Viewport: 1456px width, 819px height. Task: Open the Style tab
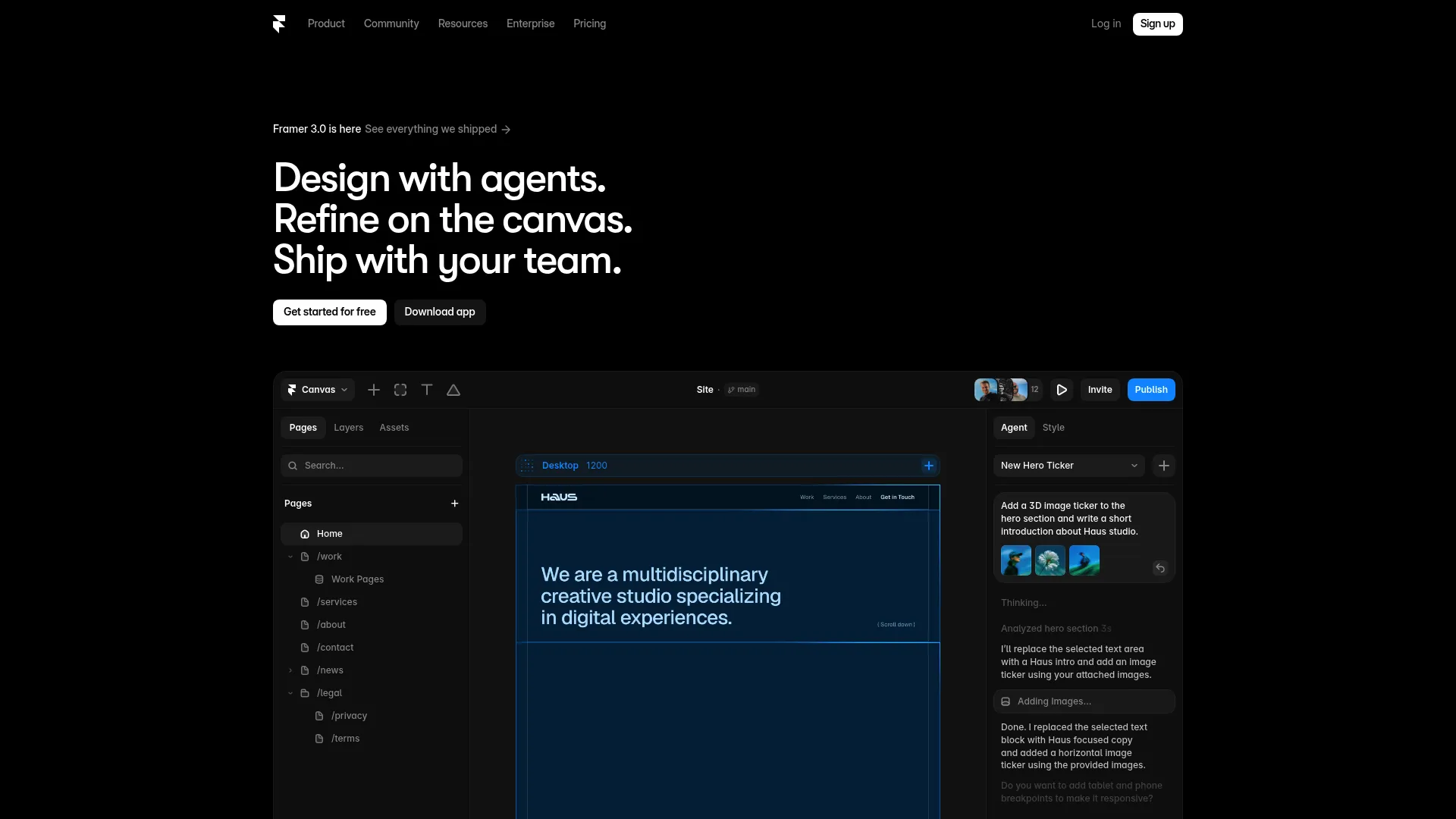1053,428
